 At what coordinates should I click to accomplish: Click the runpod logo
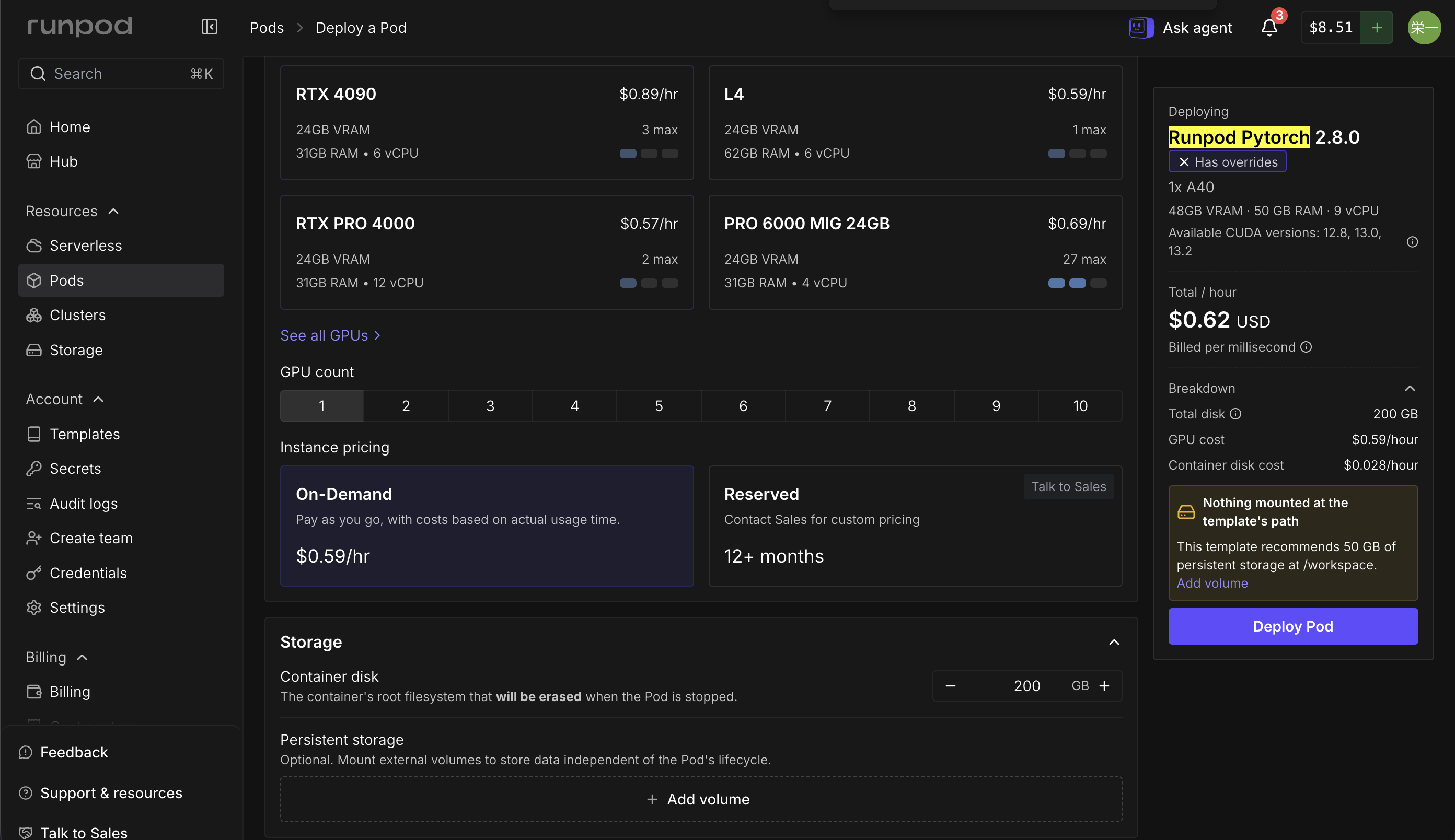(x=79, y=27)
